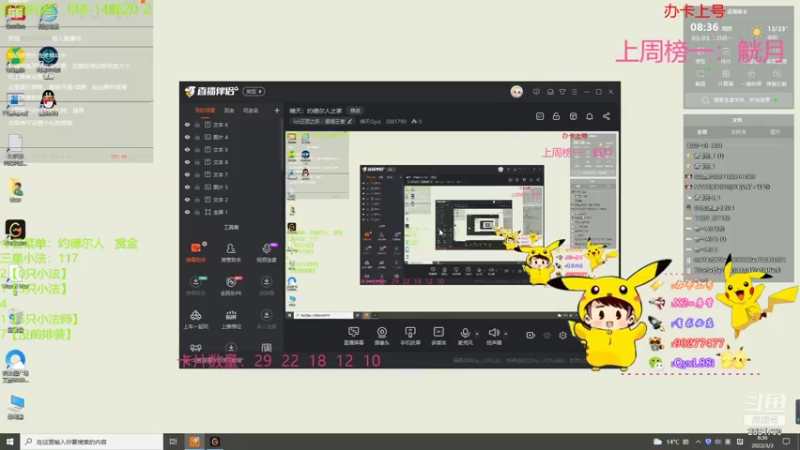Open the Windows Start menu
Image resolution: width=800 pixels, height=450 pixels.
pyautogui.click(x=10, y=442)
